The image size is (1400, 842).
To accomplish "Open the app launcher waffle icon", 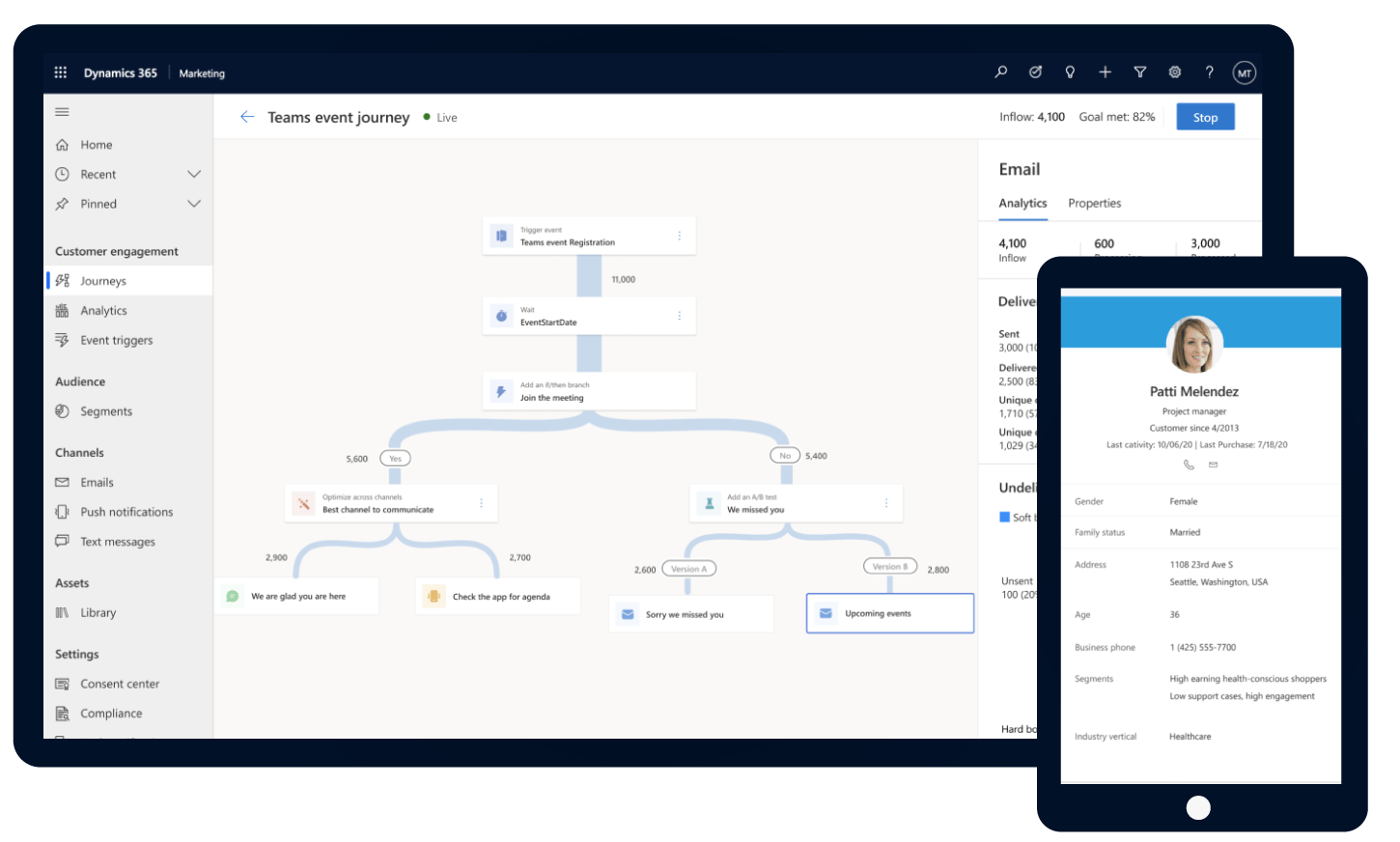I will (61, 72).
